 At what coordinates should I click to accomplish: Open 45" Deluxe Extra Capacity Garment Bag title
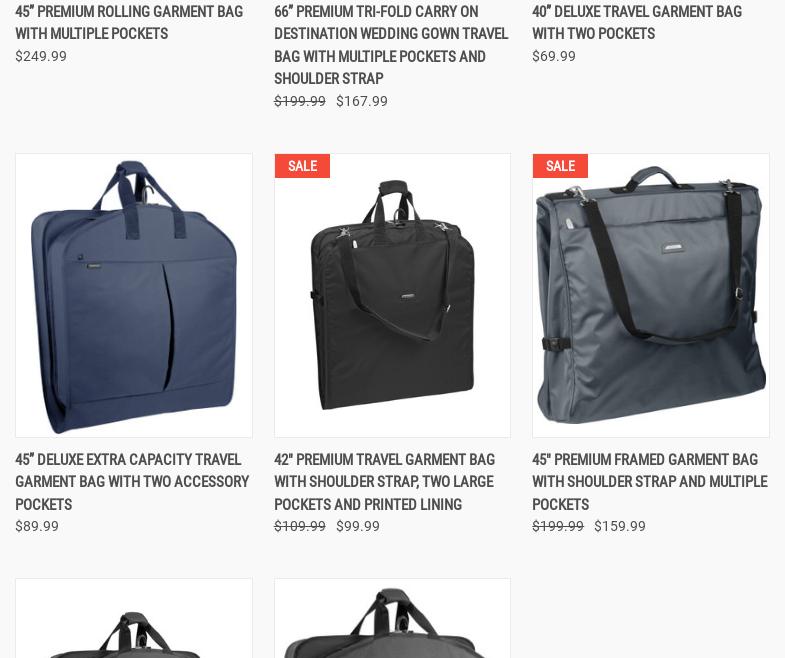pyautogui.click(x=132, y=482)
